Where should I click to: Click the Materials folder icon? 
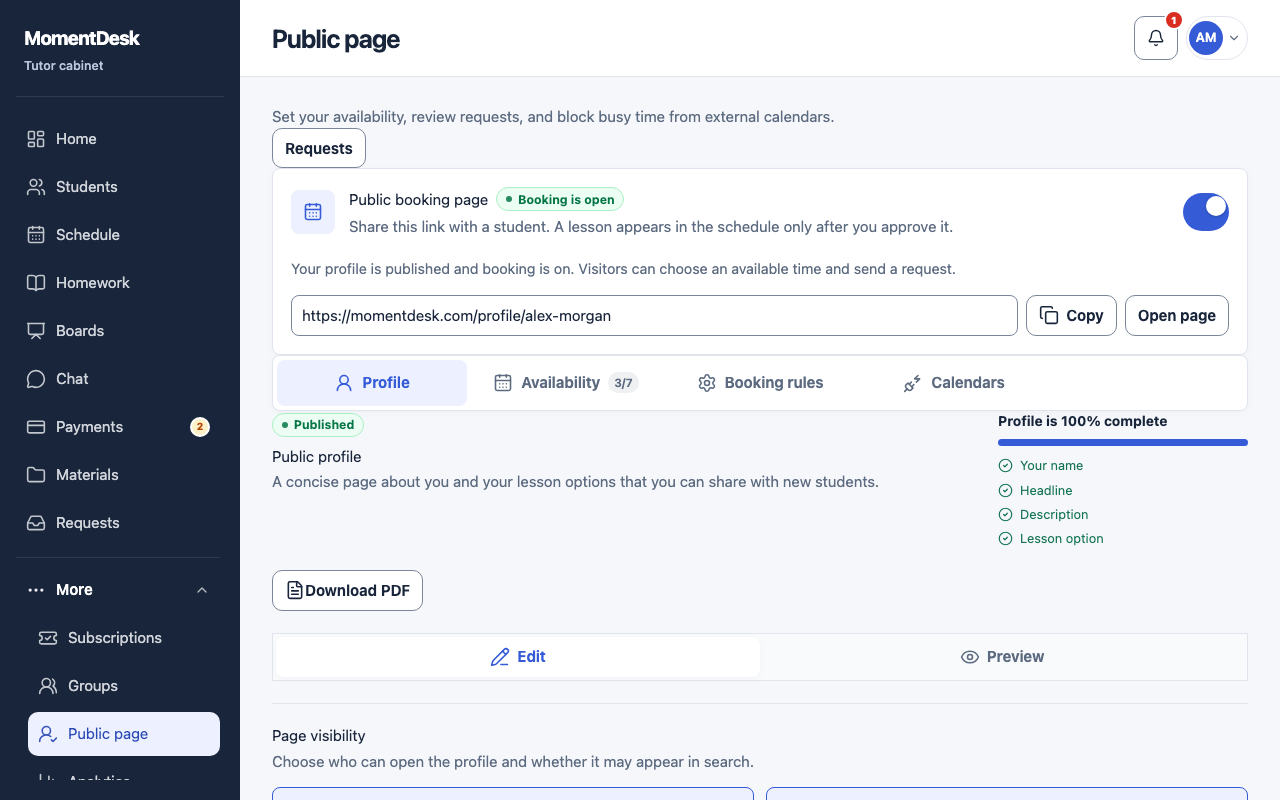[x=36, y=475]
